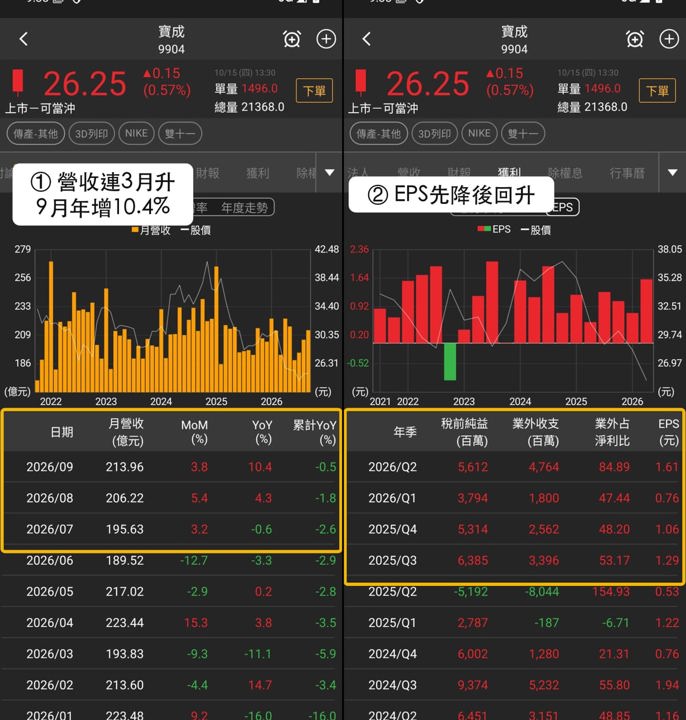Select ratio value -6.71 for 2025/Q1
The image size is (686, 720).
(615, 623)
